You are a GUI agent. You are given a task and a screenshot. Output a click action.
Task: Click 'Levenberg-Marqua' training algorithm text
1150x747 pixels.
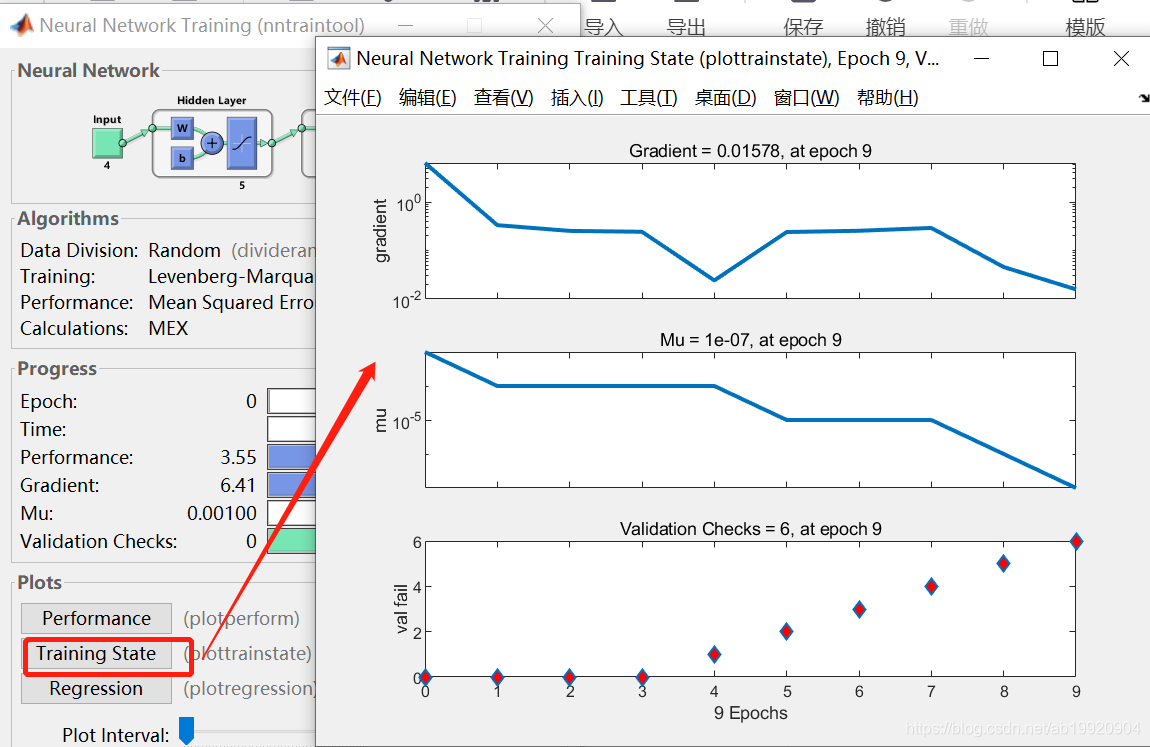click(x=231, y=276)
